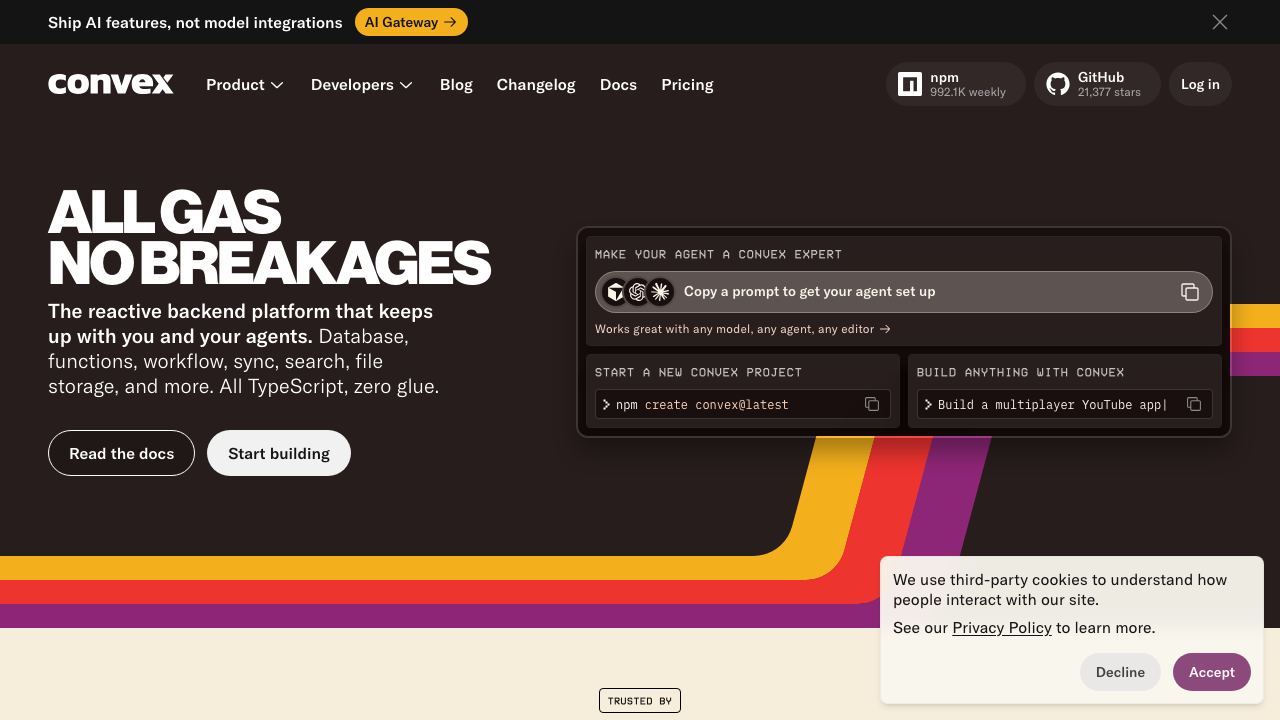Click the Developers menu chevron arrow
This screenshot has width=1280, height=720.
pyautogui.click(x=406, y=85)
